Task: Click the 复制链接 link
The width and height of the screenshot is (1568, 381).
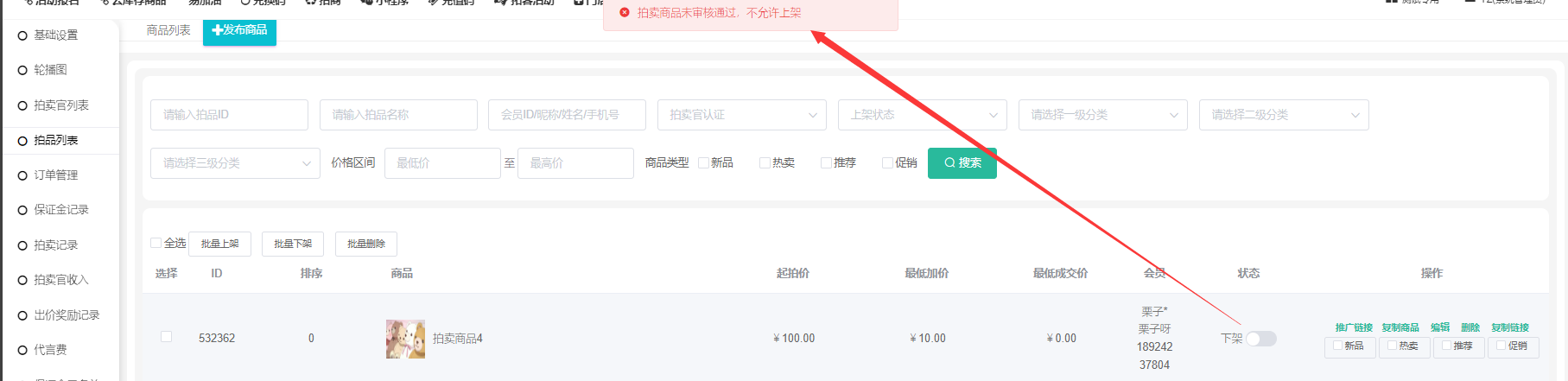Action: tap(1510, 327)
